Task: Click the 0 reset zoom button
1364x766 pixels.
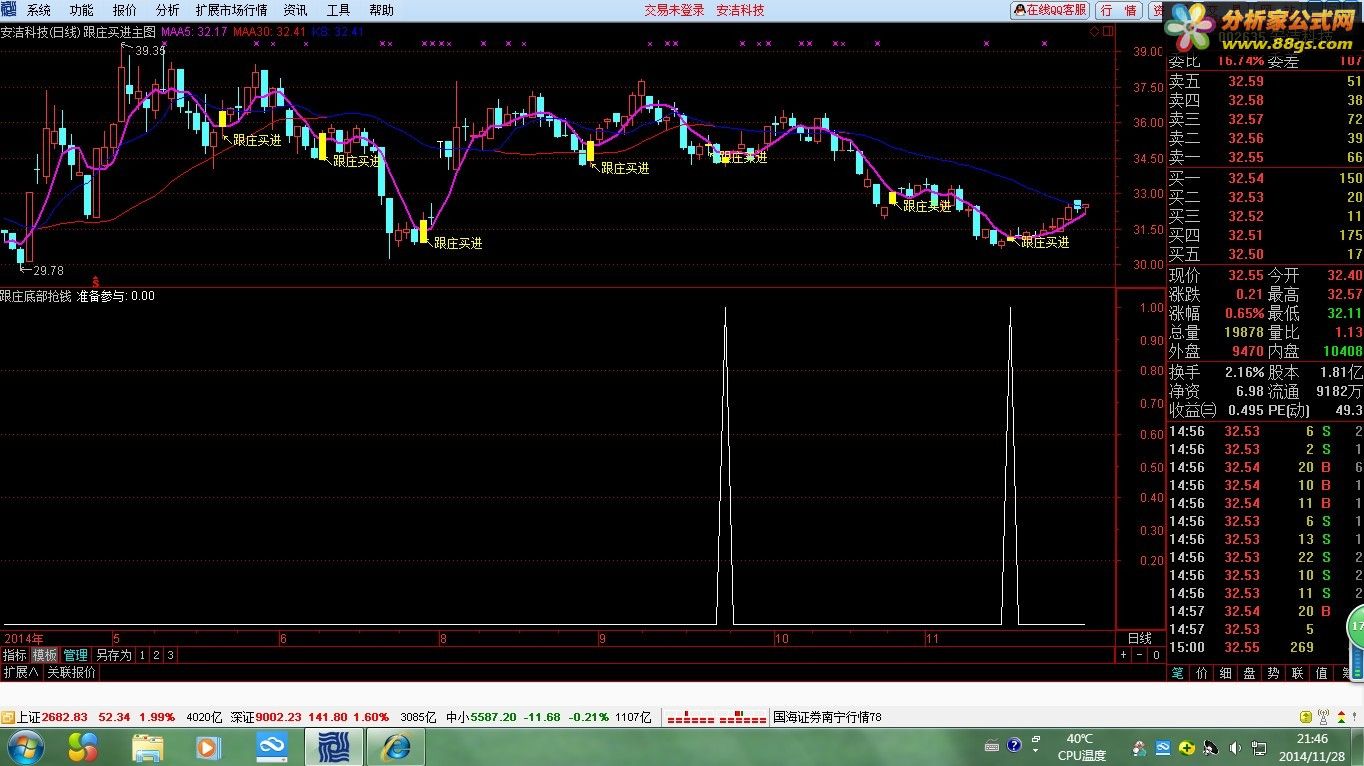Action: point(1156,655)
